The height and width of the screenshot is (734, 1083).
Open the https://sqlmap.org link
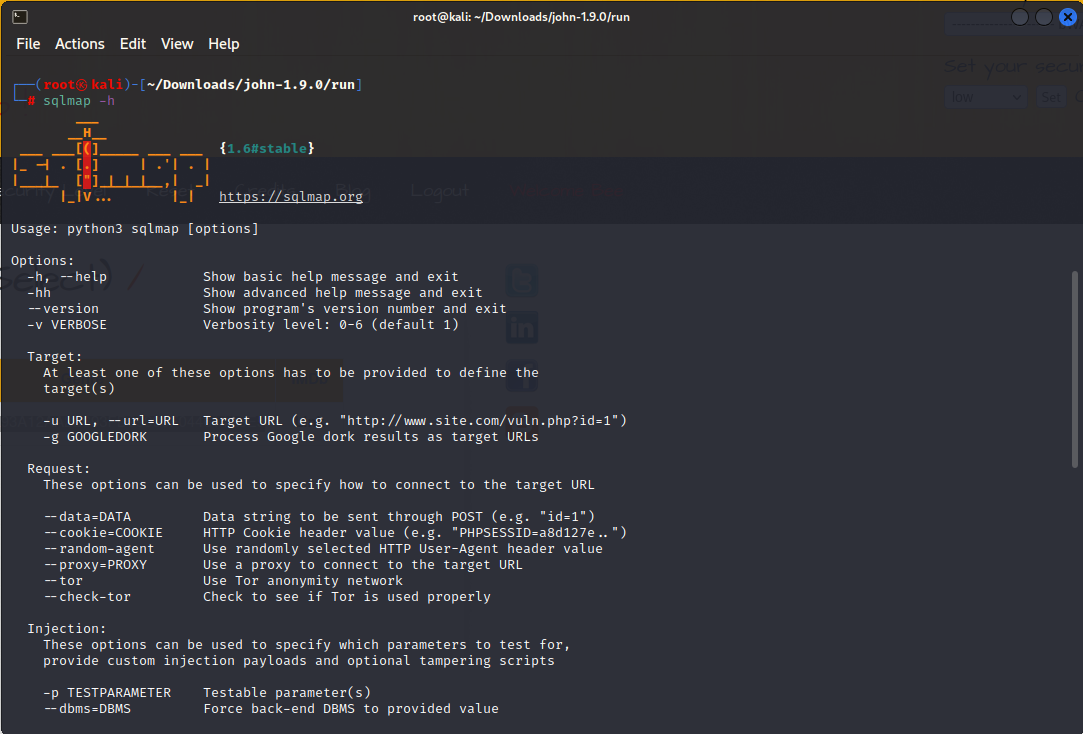coord(291,196)
